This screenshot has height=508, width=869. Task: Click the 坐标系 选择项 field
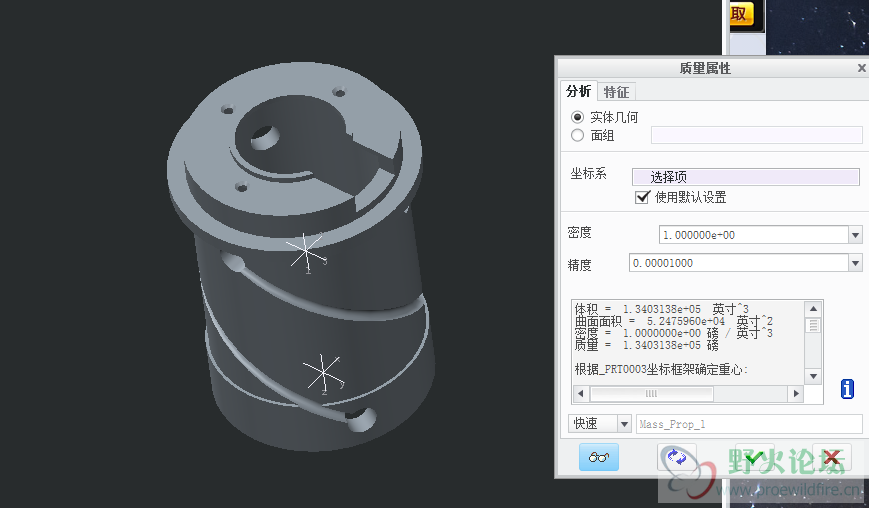745,177
